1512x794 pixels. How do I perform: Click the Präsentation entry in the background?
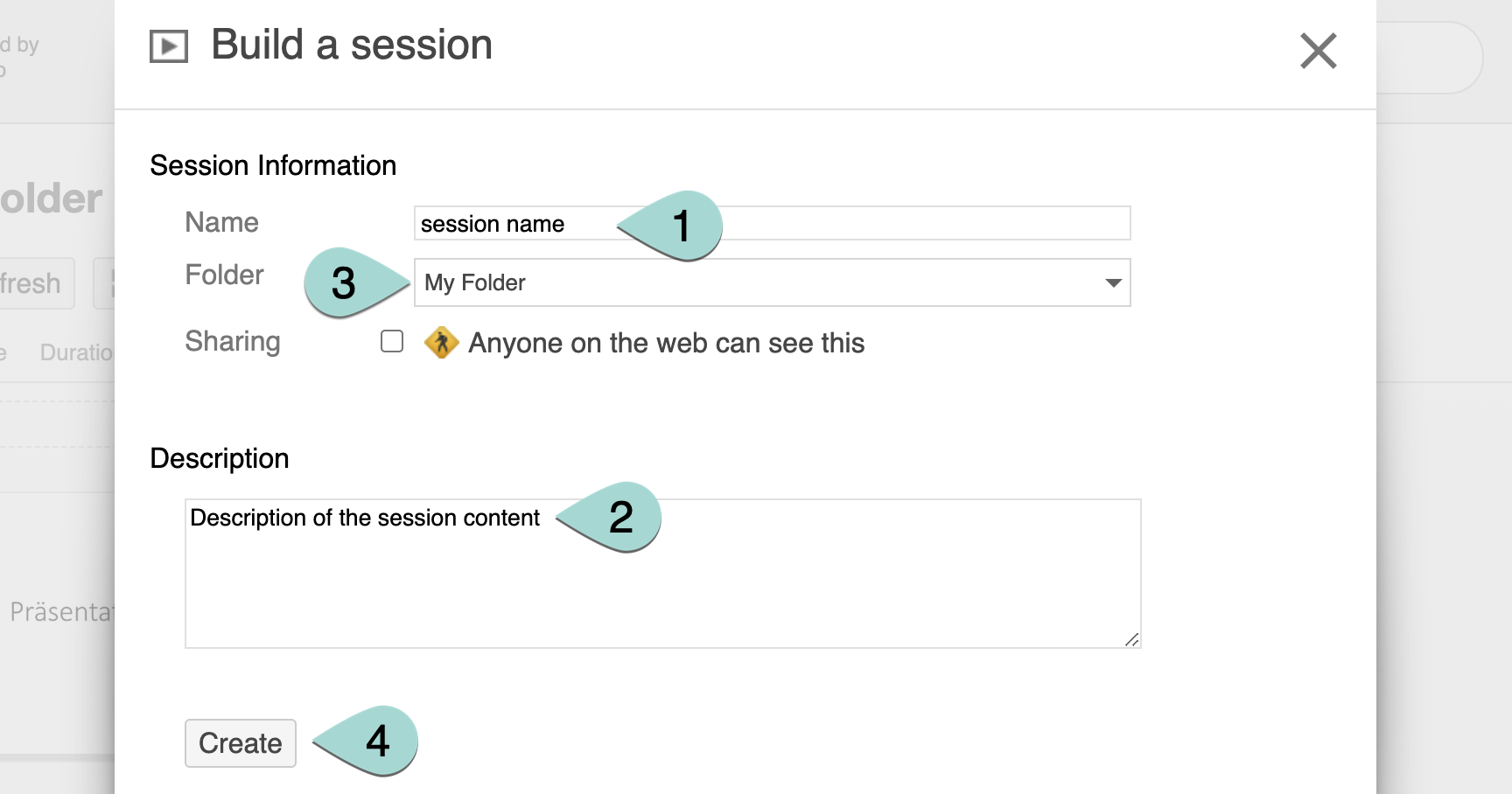tap(61, 611)
